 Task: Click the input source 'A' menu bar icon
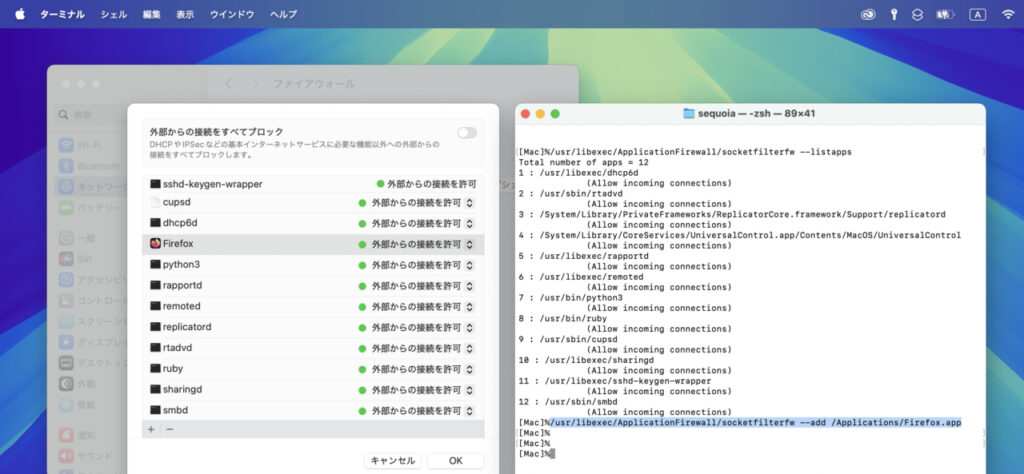point(977,14)
